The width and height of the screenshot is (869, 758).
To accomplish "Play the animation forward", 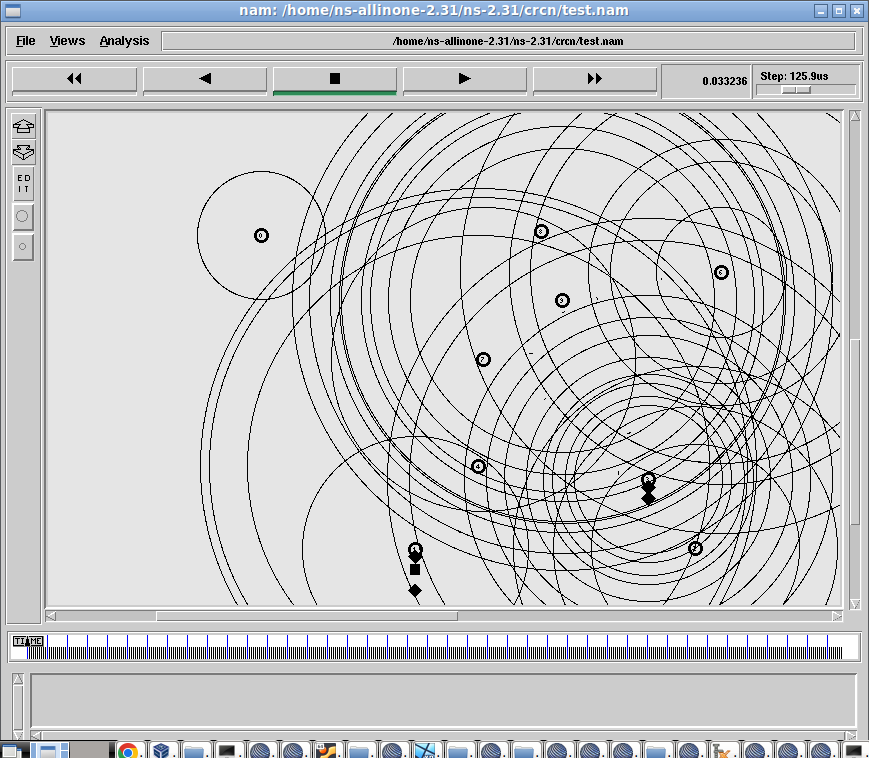I will click(464, 79).
